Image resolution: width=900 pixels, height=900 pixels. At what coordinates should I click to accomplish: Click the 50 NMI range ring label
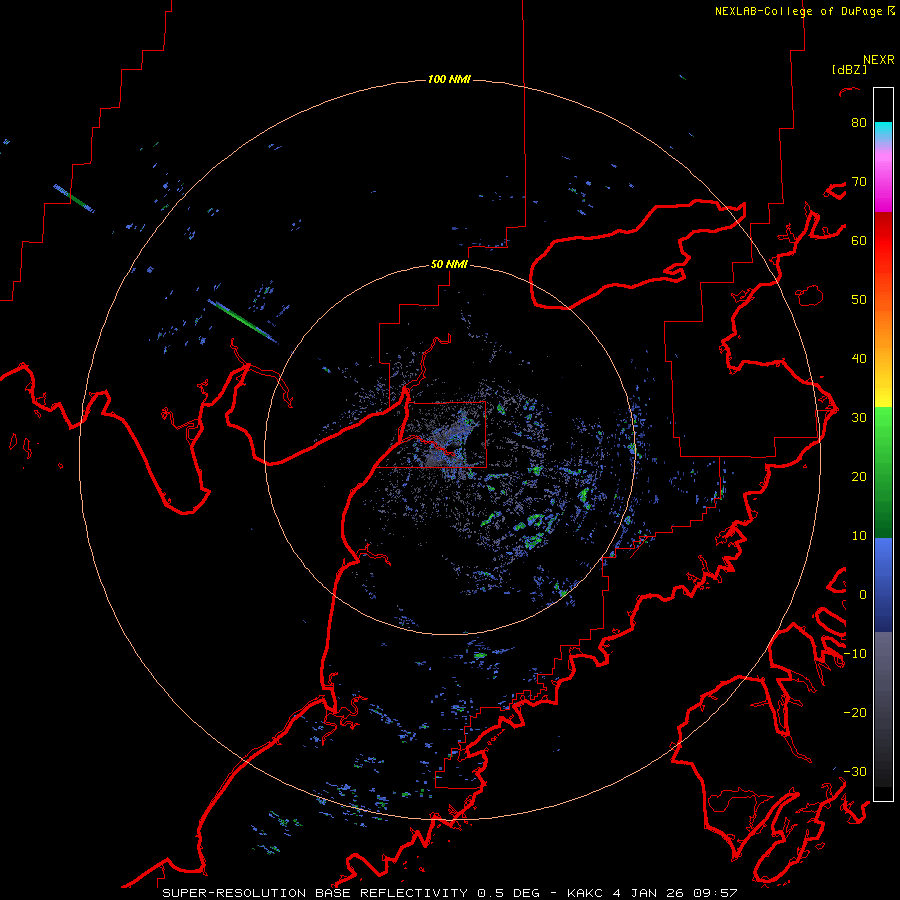tap(449, 265)
